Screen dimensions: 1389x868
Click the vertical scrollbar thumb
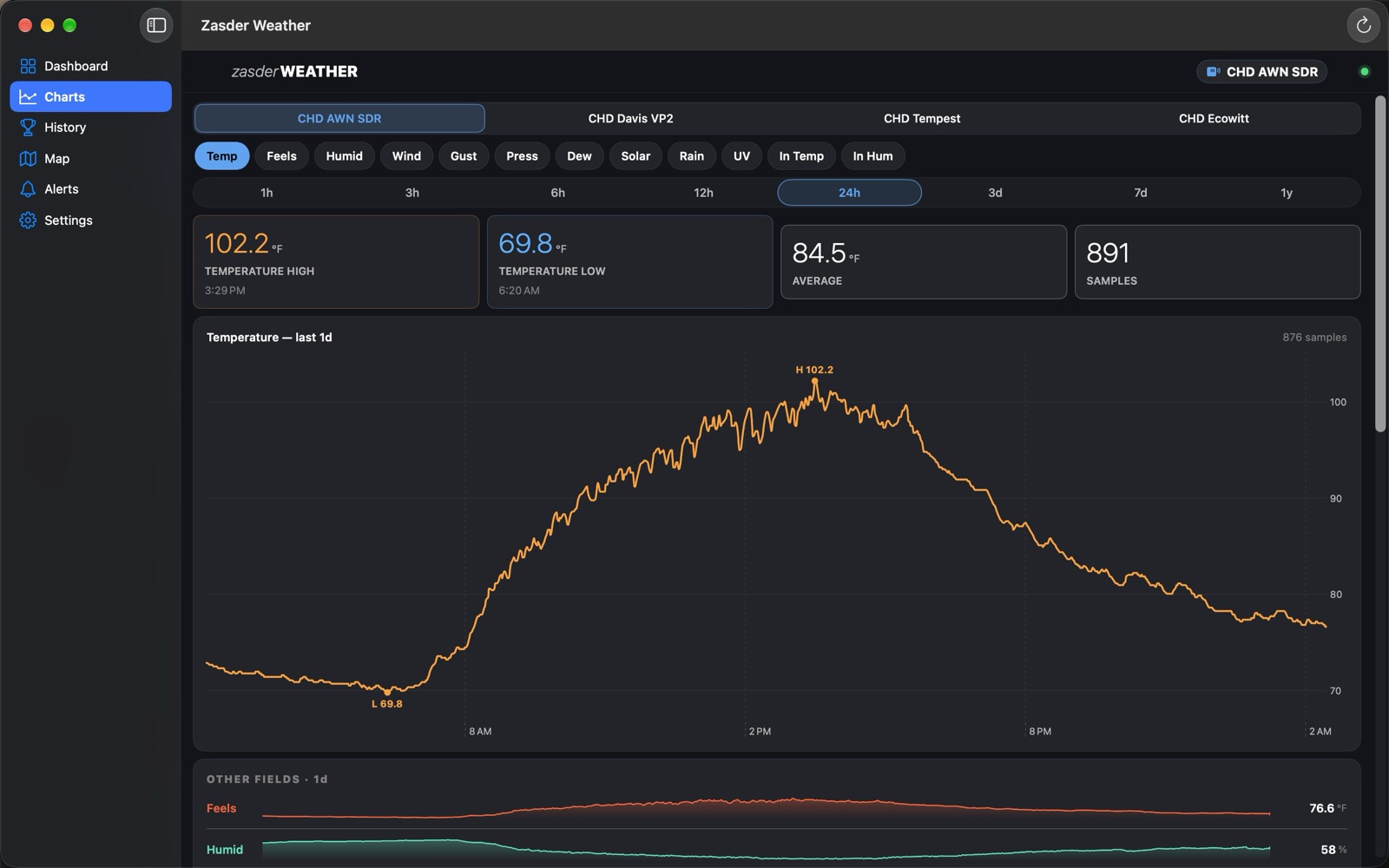[x=1380, y=264]
